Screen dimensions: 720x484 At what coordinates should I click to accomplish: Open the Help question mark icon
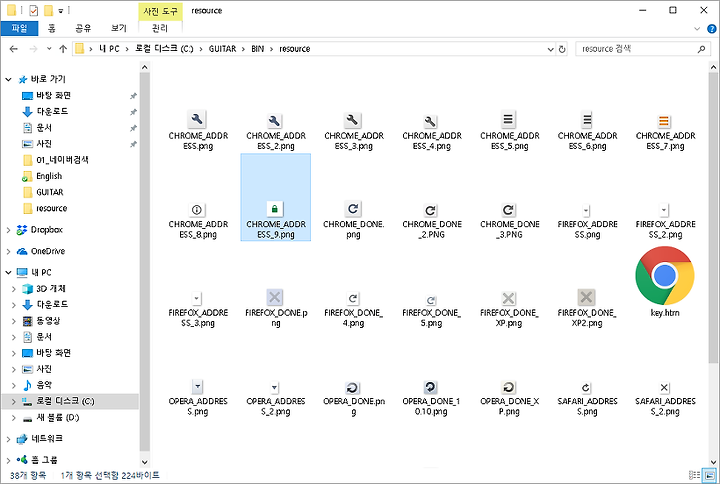coord(711,28)
